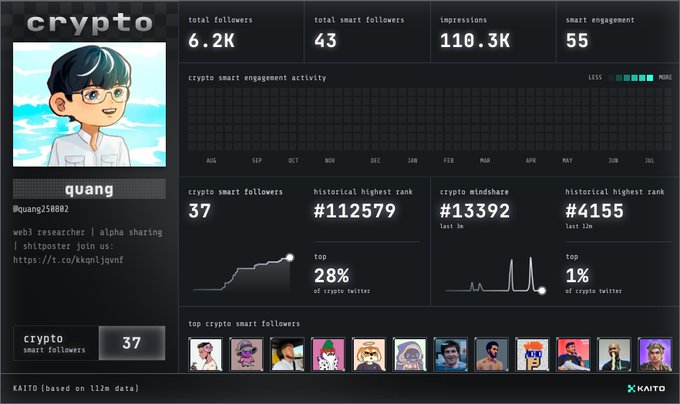The width and height of the screenshot is (680, 404).
Task: Click the 'web3 researcher | alpha sharing' bio line
Action: 88,232
